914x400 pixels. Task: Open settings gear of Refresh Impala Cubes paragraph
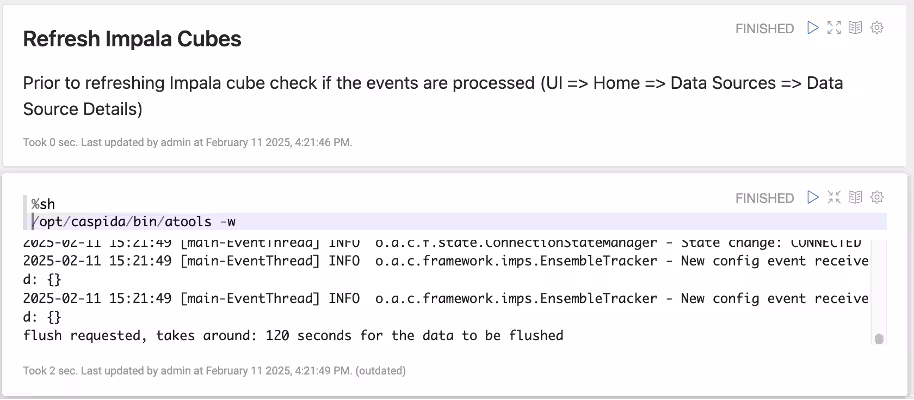[877, 28]
